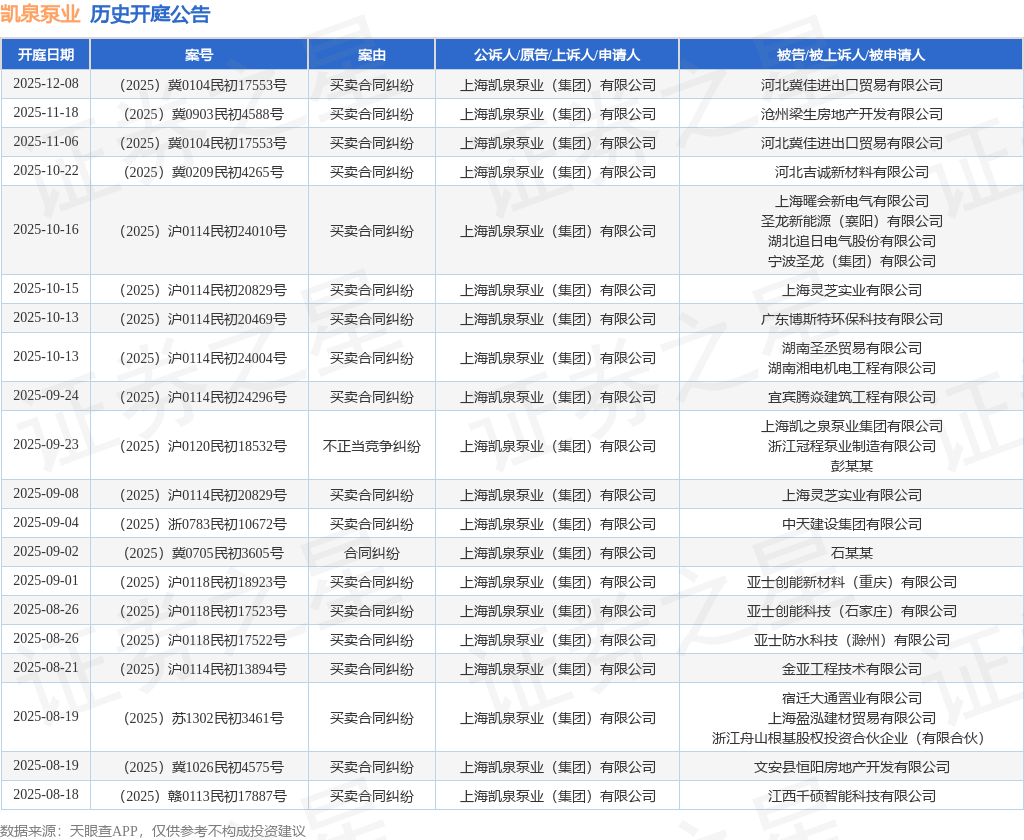Click date cell 2025-08-18
Screen dimensions: 1024x840
[x=46, y=795]
